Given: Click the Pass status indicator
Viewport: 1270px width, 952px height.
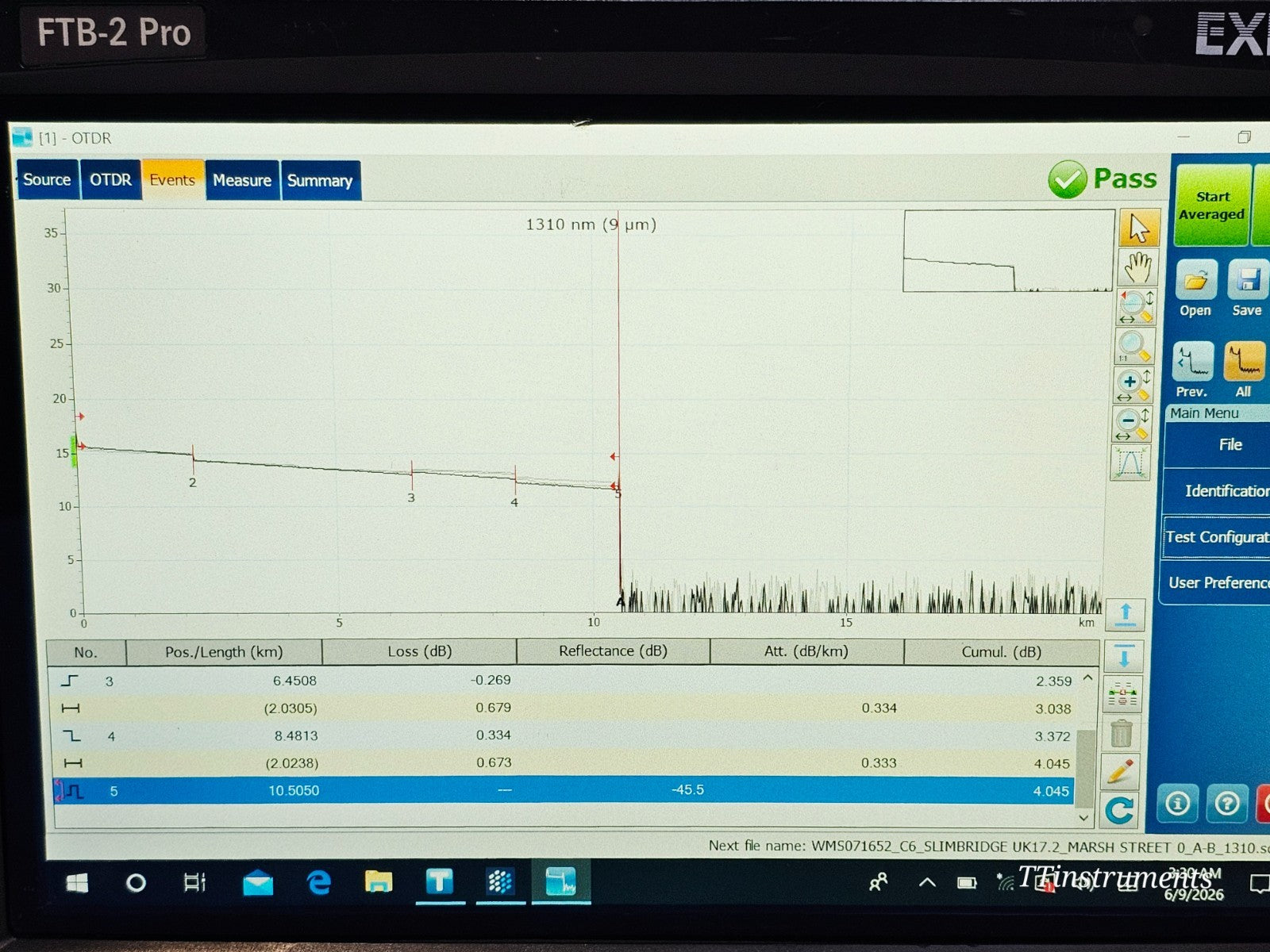Looking at the screenshot, I should [x=1103, y=179].
